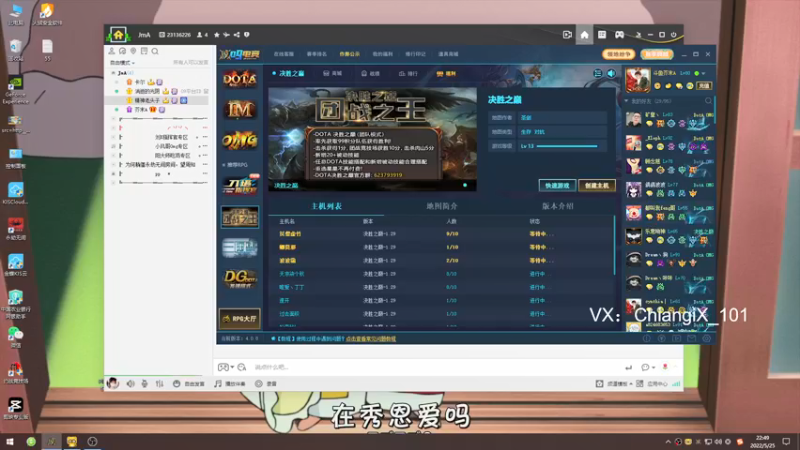Click the grid template icon in YY title bar

(602, 35)
